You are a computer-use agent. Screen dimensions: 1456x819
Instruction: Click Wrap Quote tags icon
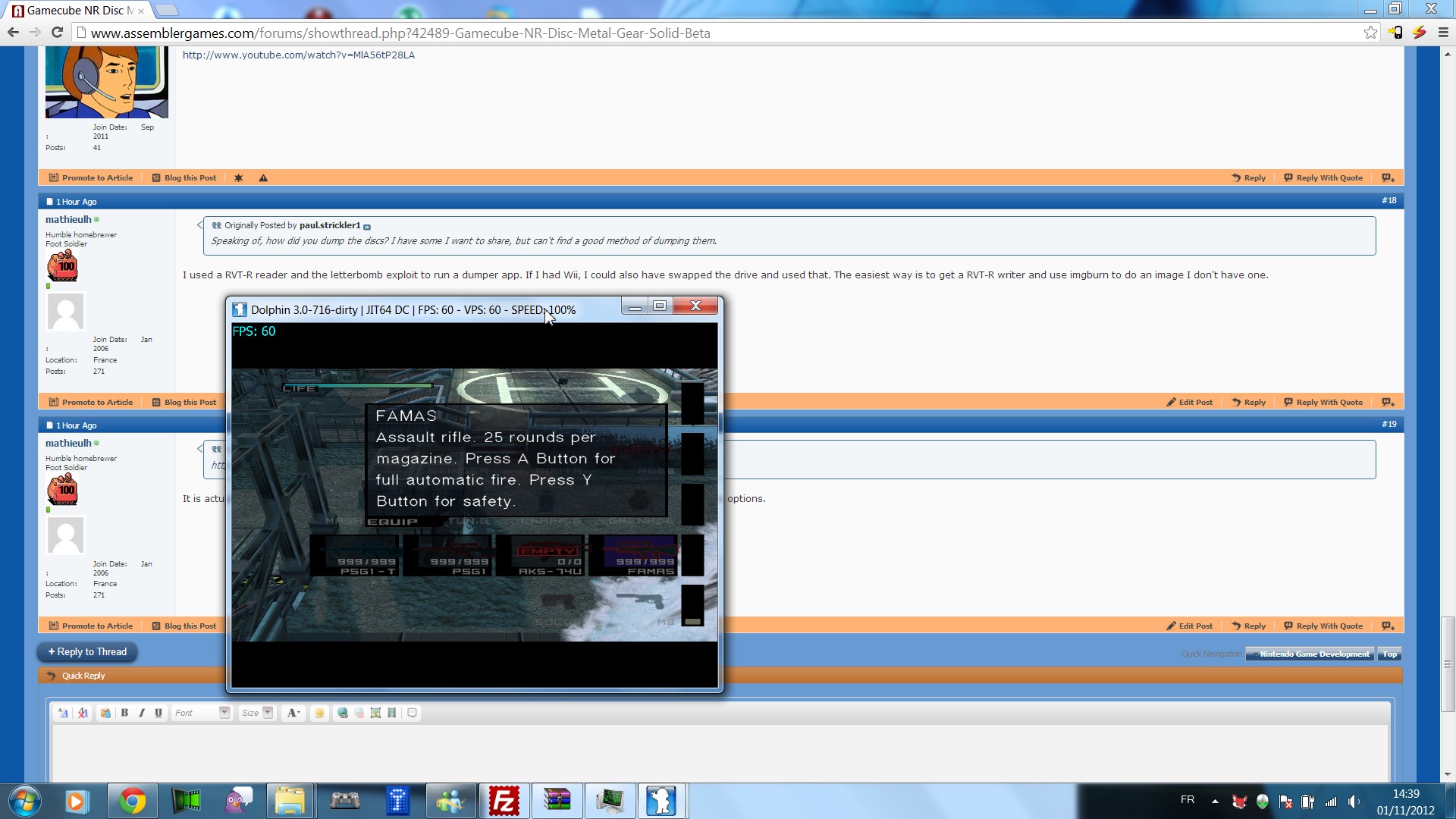click(x=412, y=713)
